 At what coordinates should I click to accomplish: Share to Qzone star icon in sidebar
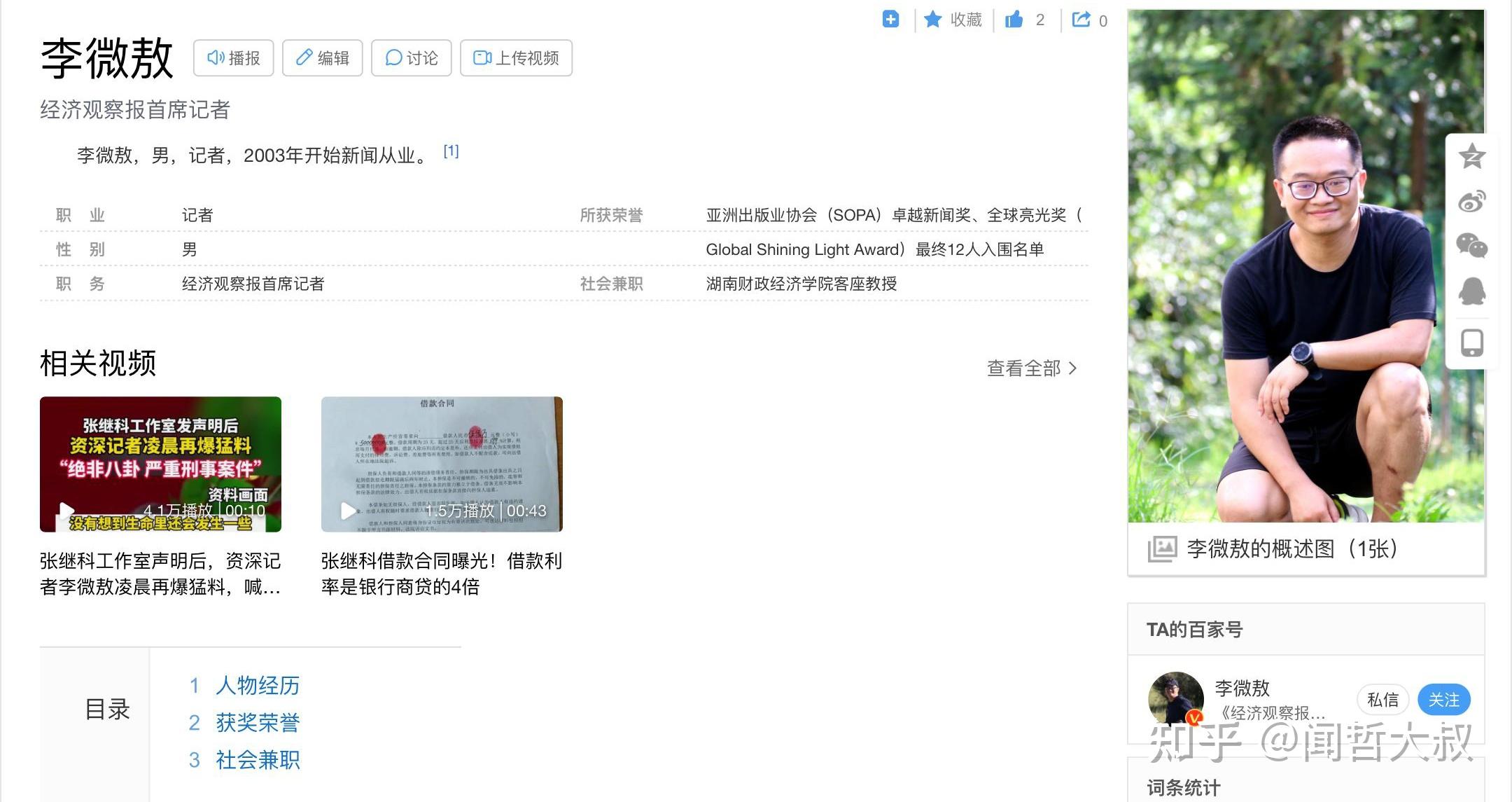click(1472, 156)
